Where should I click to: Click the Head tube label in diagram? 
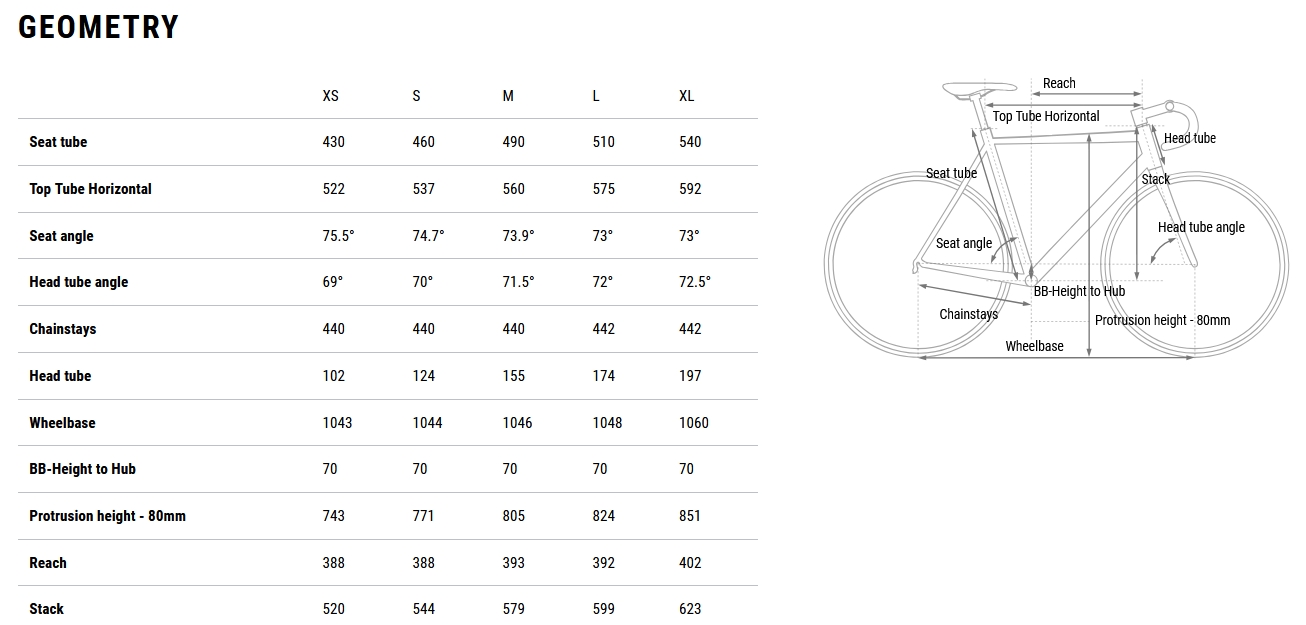click(1189, 138)
